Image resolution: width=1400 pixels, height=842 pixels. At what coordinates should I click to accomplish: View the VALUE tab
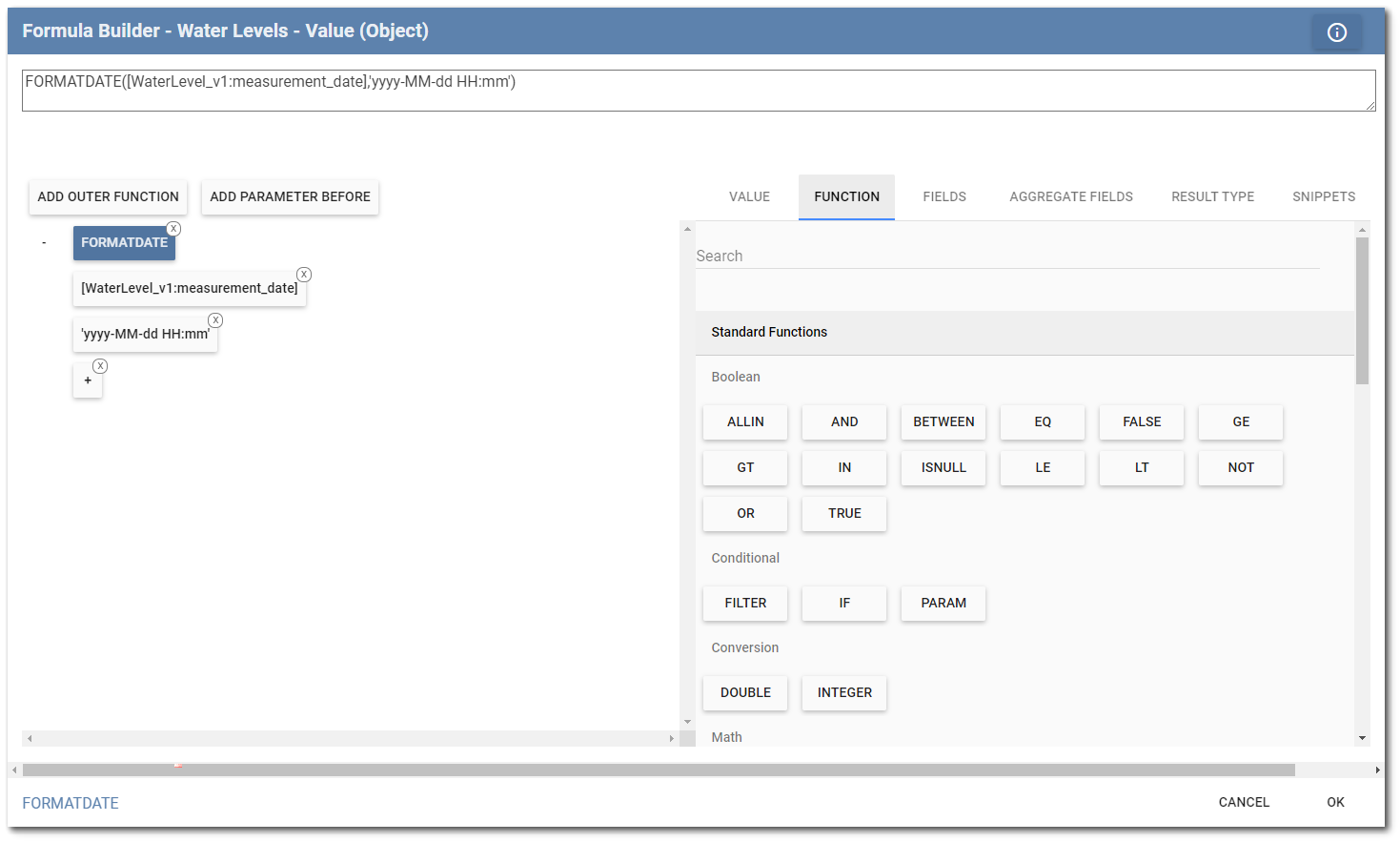[749, 196]
